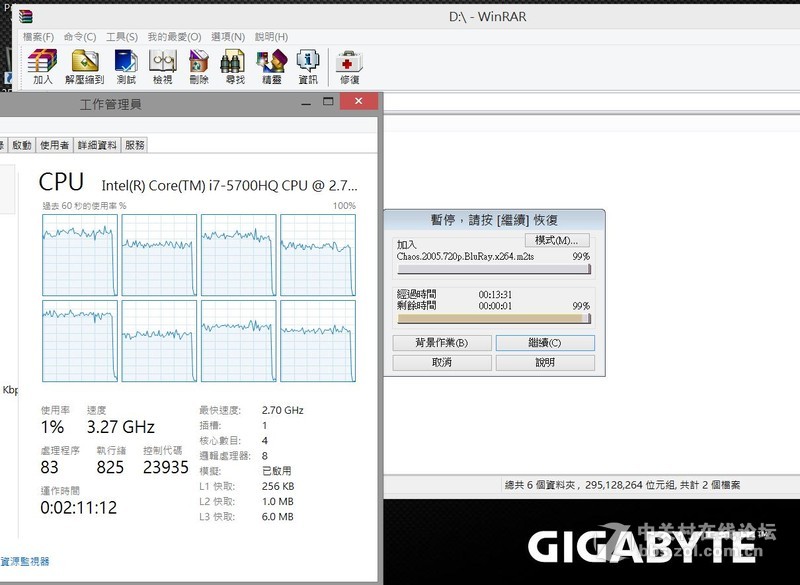Open the Resource Monitor (資源監視器) link
This screenshot has height=585, width=800.
pyautogui.click(x=25, y=562)
